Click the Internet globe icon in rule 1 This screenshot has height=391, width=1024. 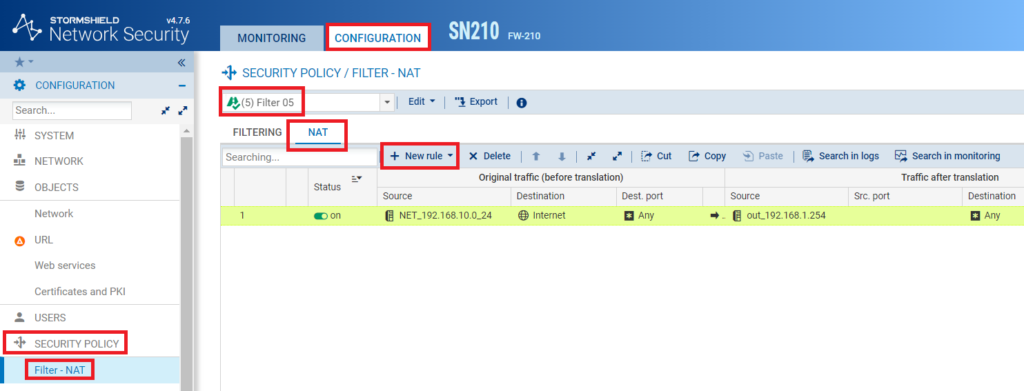click(523, 215)
